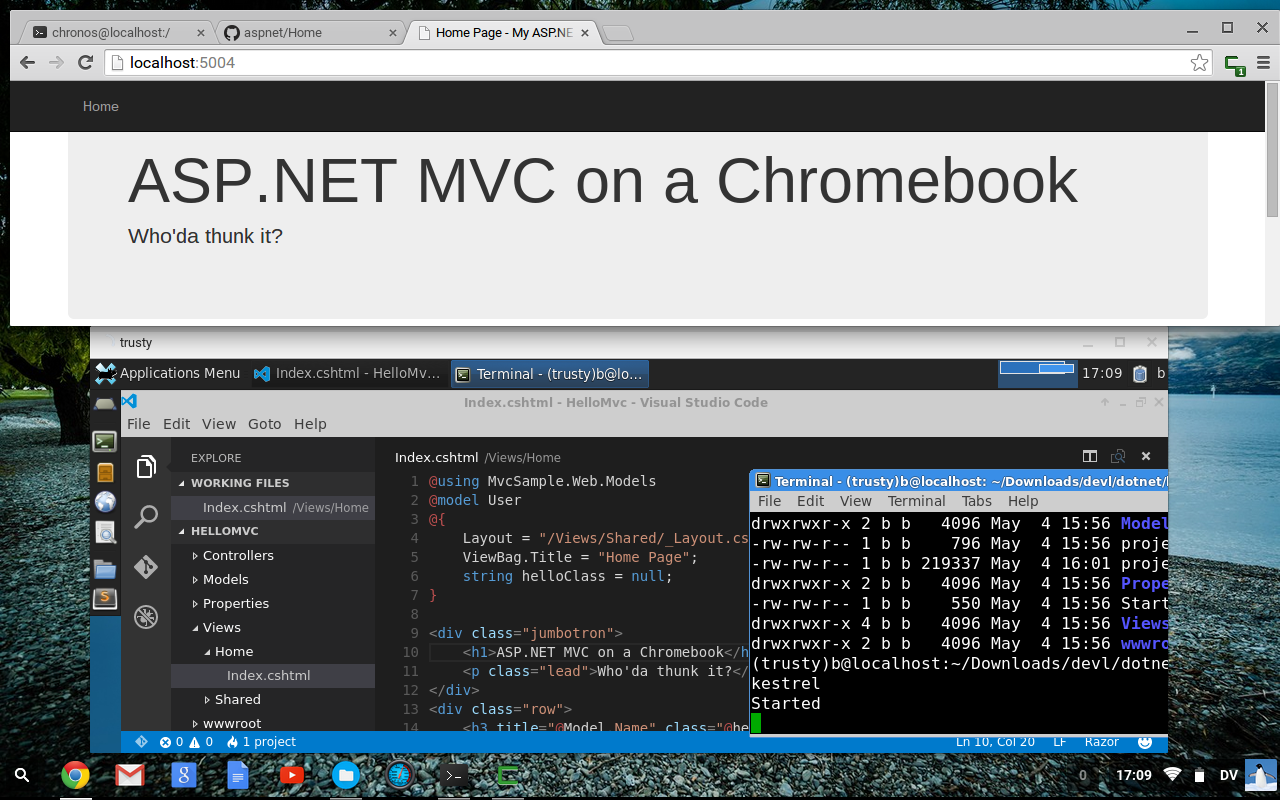
Task: Click the Razor language mode in status bar
Action: tap(1102, 742)
